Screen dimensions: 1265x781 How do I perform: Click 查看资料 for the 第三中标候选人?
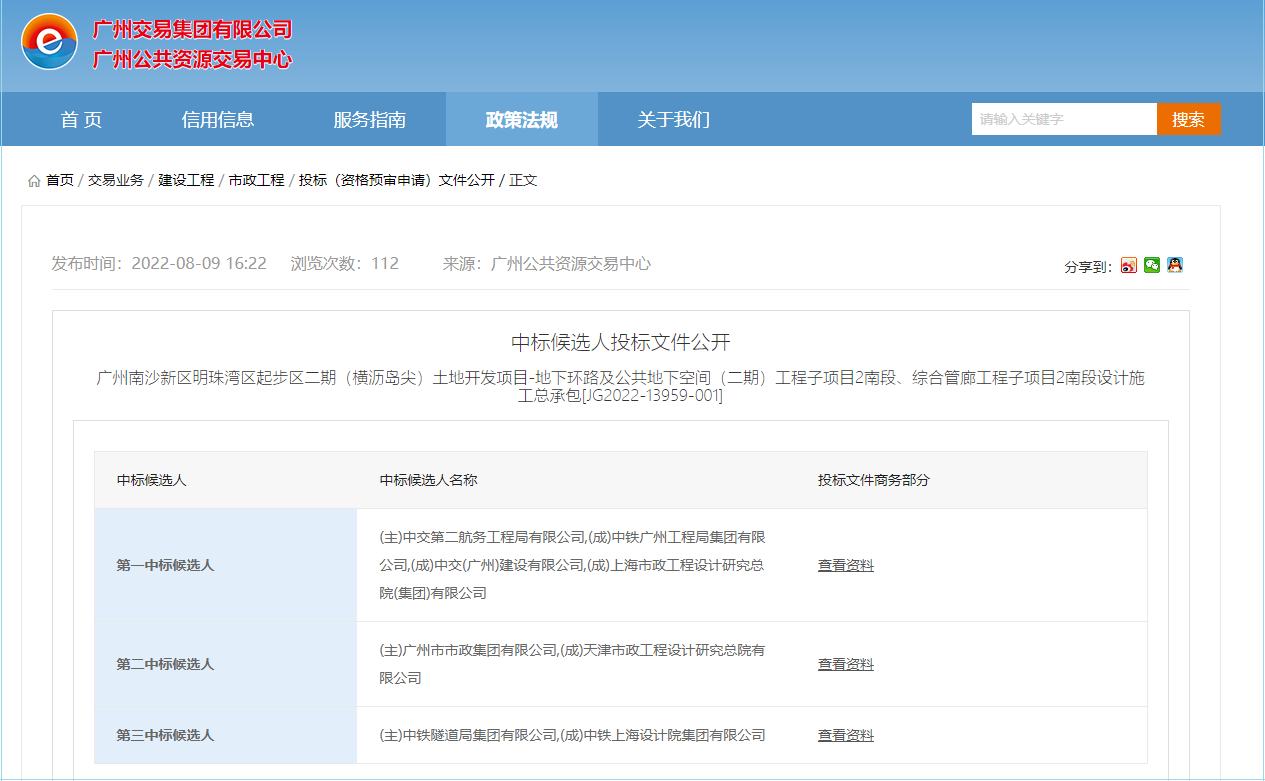pyautogui.click(x=845, y=735)
